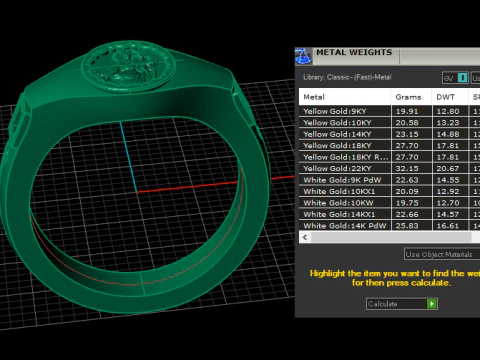Click the Library: Classic - (Fast)-Metal label

347,77
